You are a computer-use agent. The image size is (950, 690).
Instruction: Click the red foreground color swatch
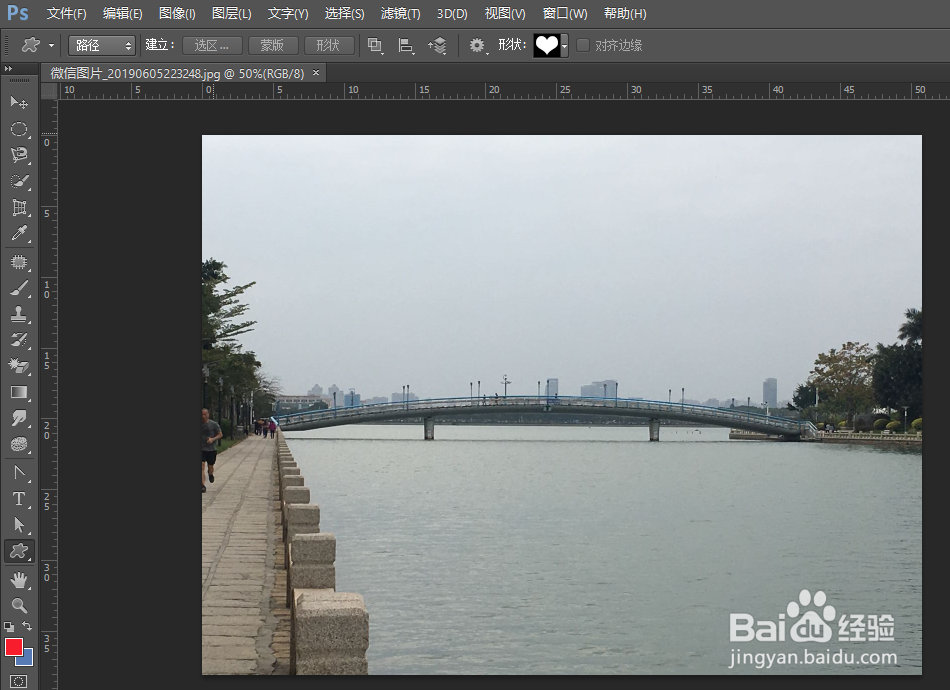(13, 647)
